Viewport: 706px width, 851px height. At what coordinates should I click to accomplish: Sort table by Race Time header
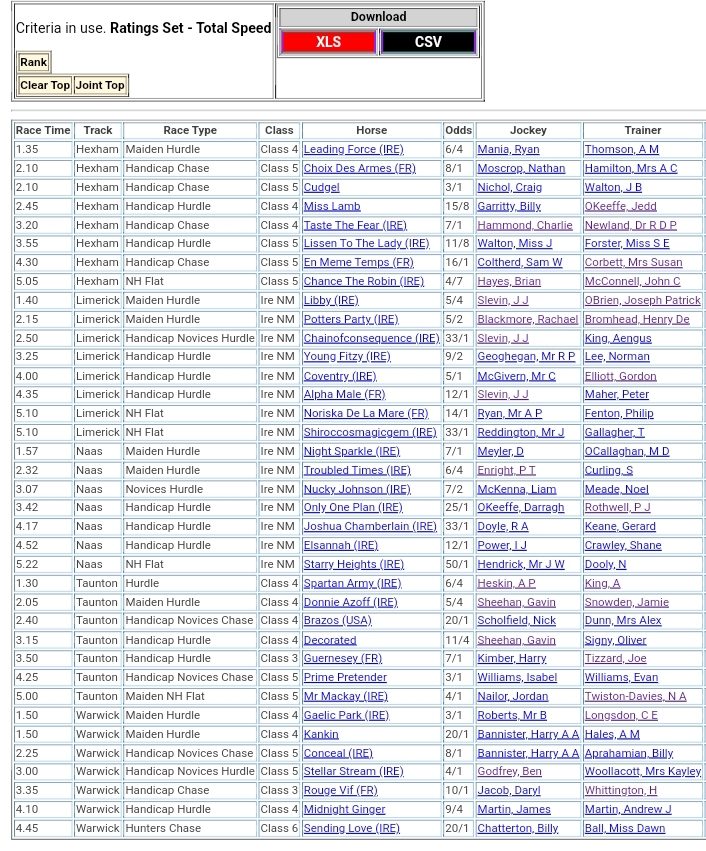point(43,130)
